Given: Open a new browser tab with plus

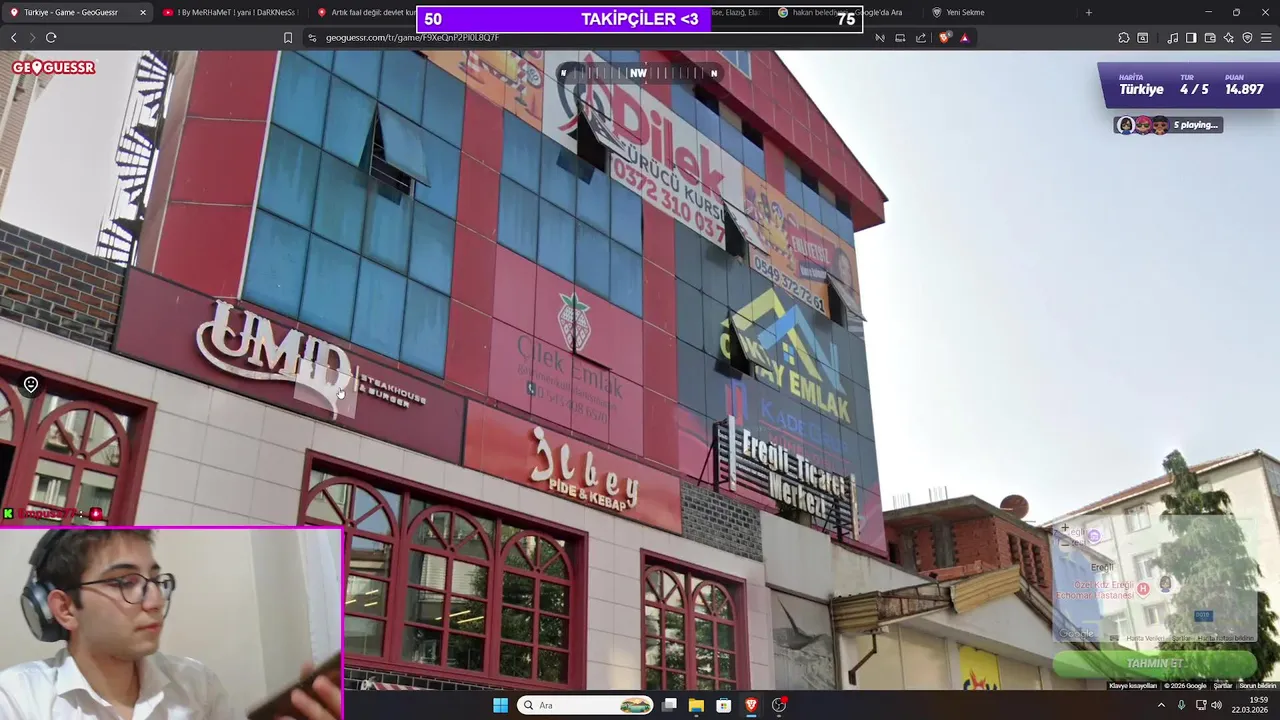Looking at the screenshot, I should point(1089,12).
